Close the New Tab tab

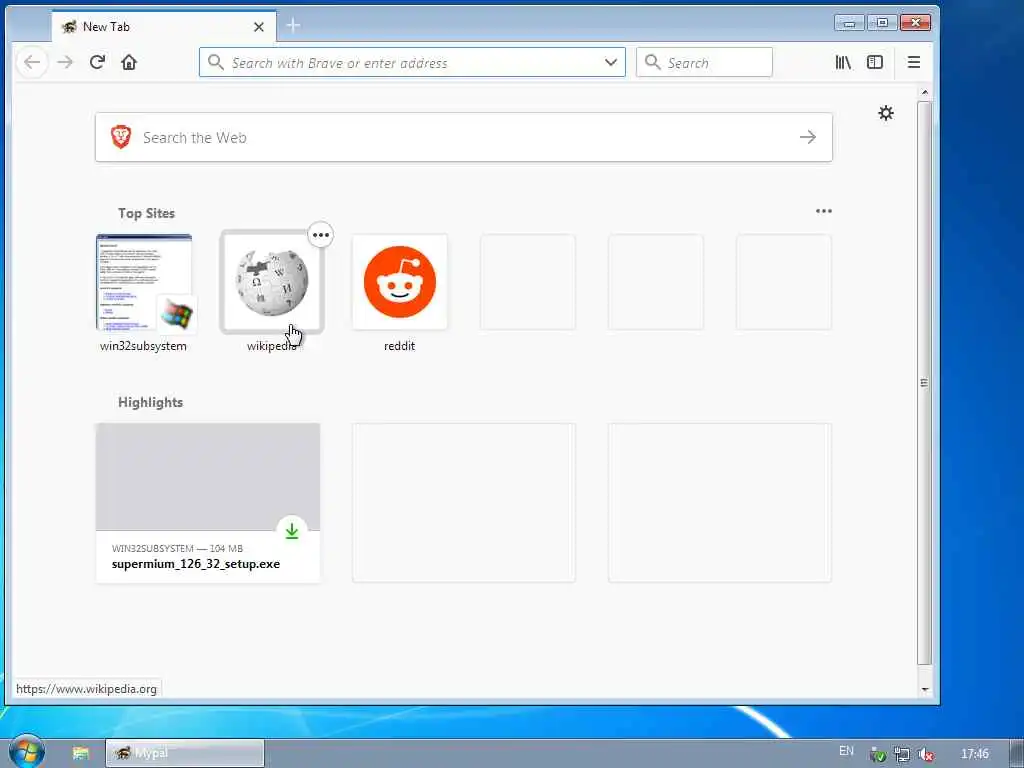(259, 27)
